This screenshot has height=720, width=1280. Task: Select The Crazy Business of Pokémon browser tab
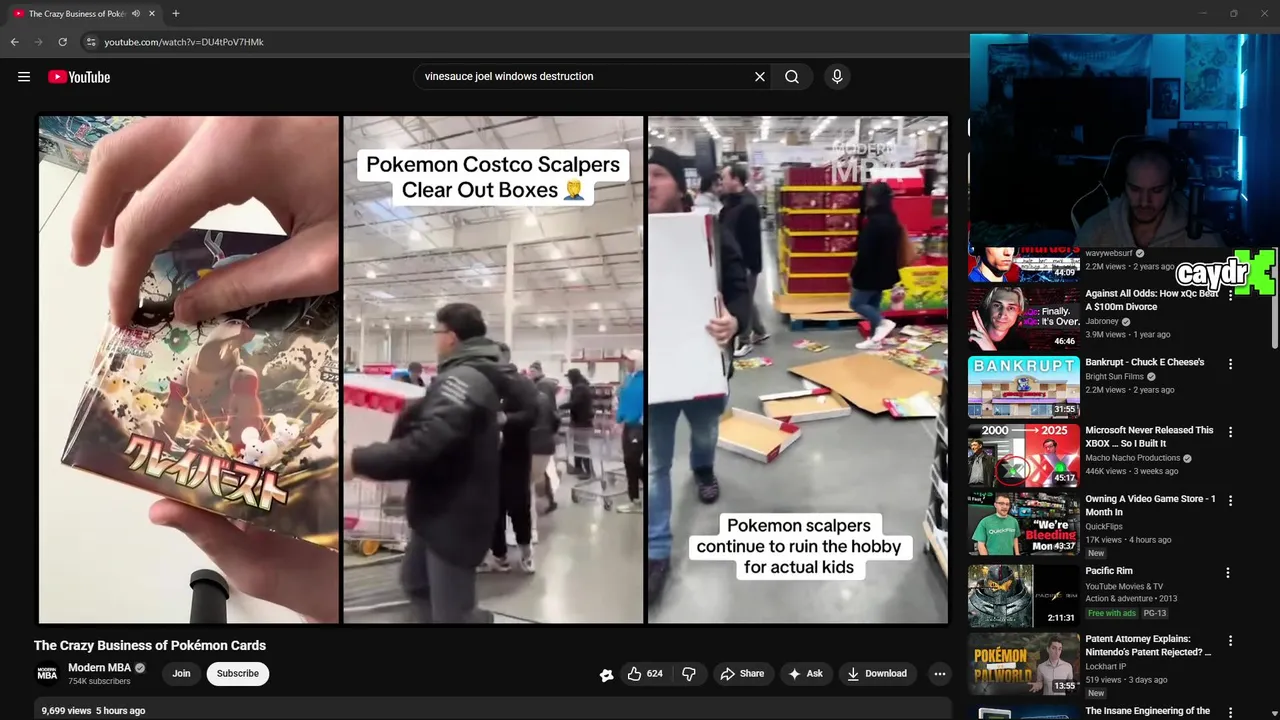point(77,14)
